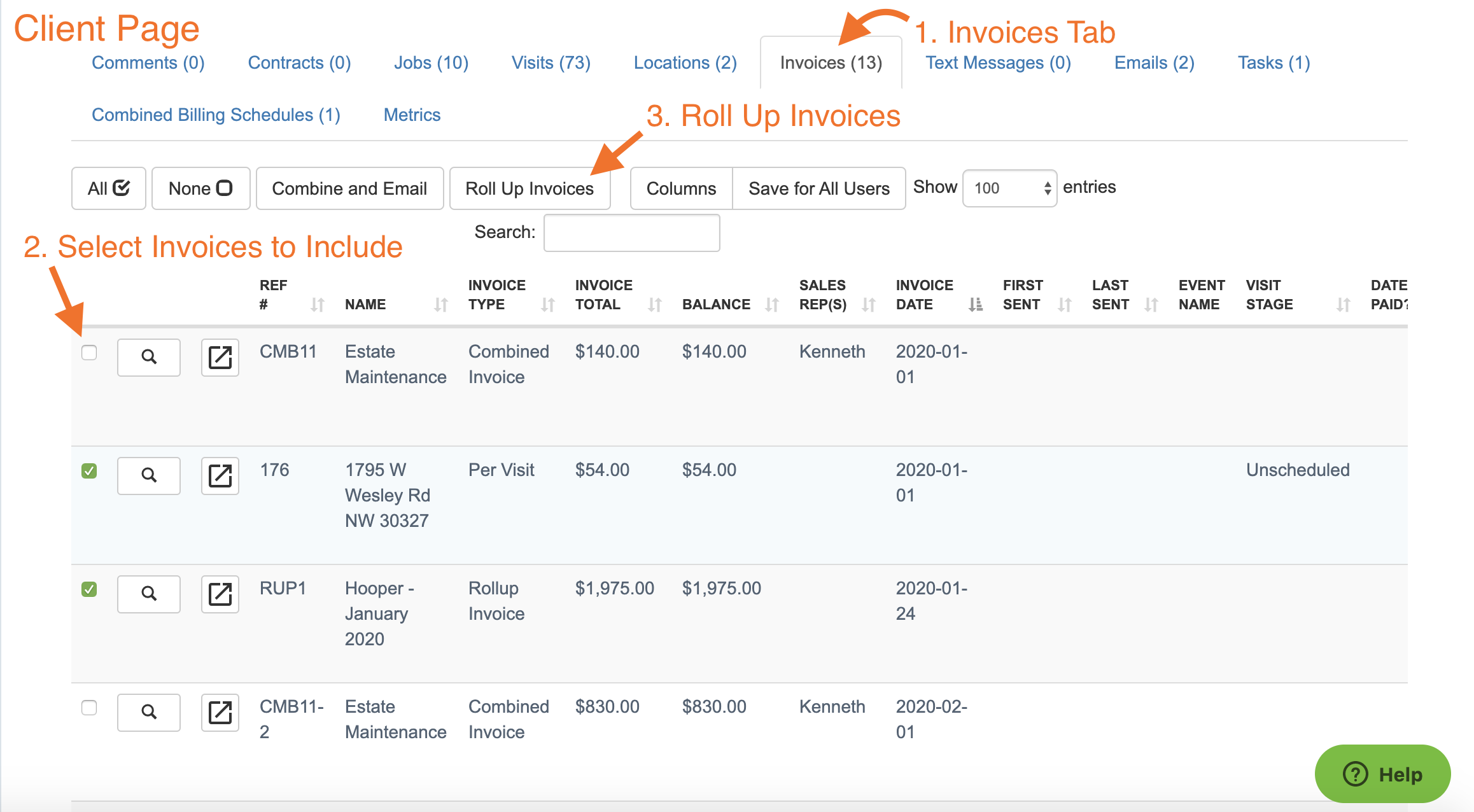
Task: Open the Combined Billing Schedules tab
Action: pyautogui.click(x=216, y=115)
